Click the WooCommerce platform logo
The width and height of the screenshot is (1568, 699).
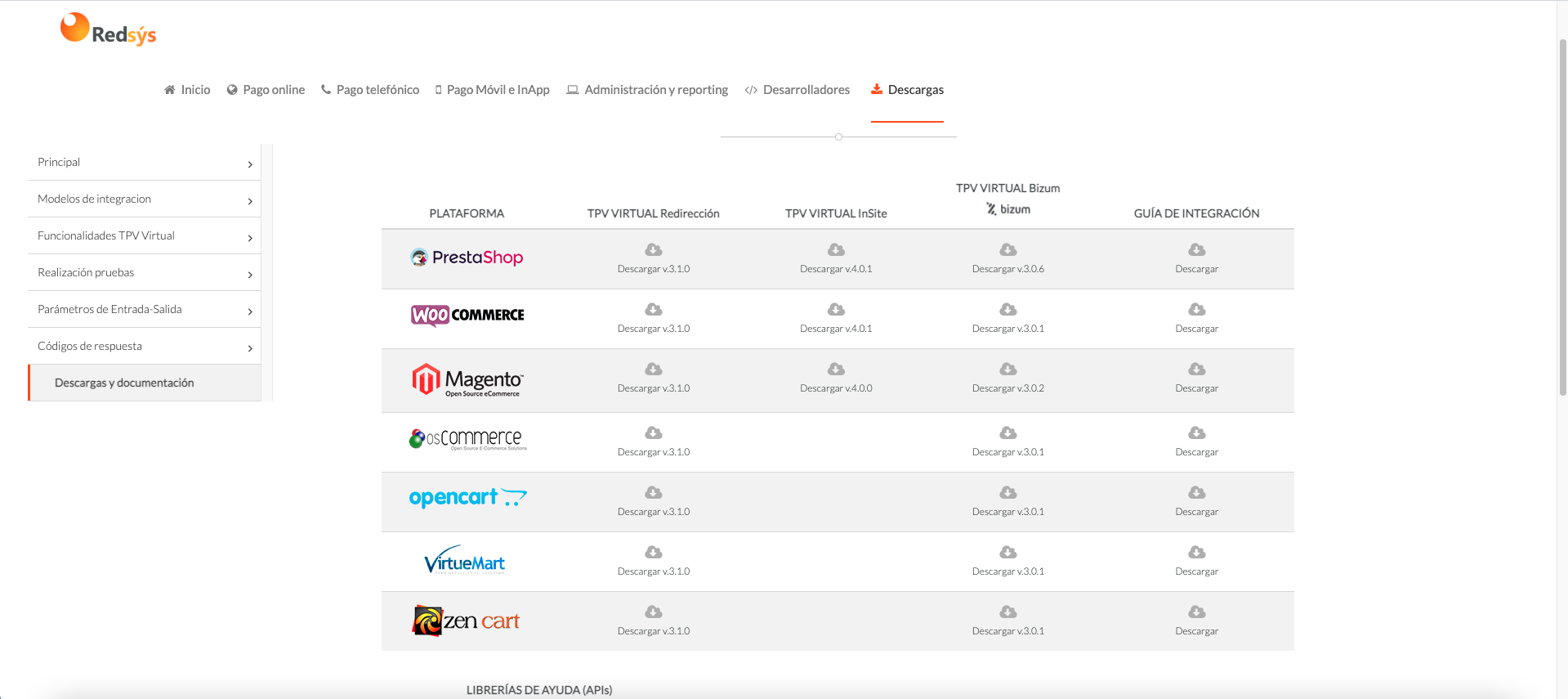coord(467,316)
